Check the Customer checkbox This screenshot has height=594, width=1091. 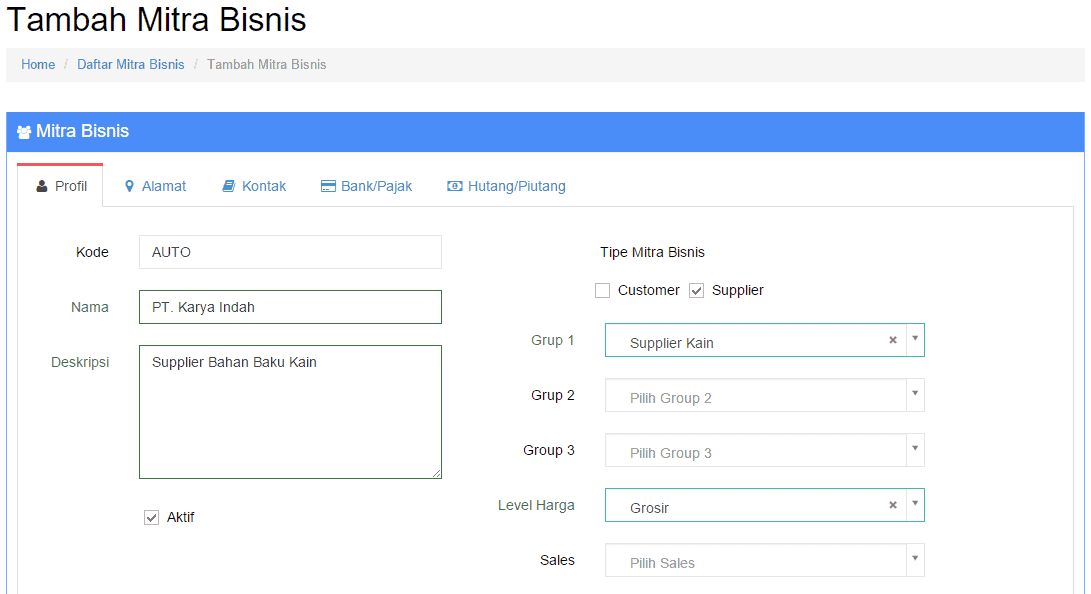coord(603,290)
